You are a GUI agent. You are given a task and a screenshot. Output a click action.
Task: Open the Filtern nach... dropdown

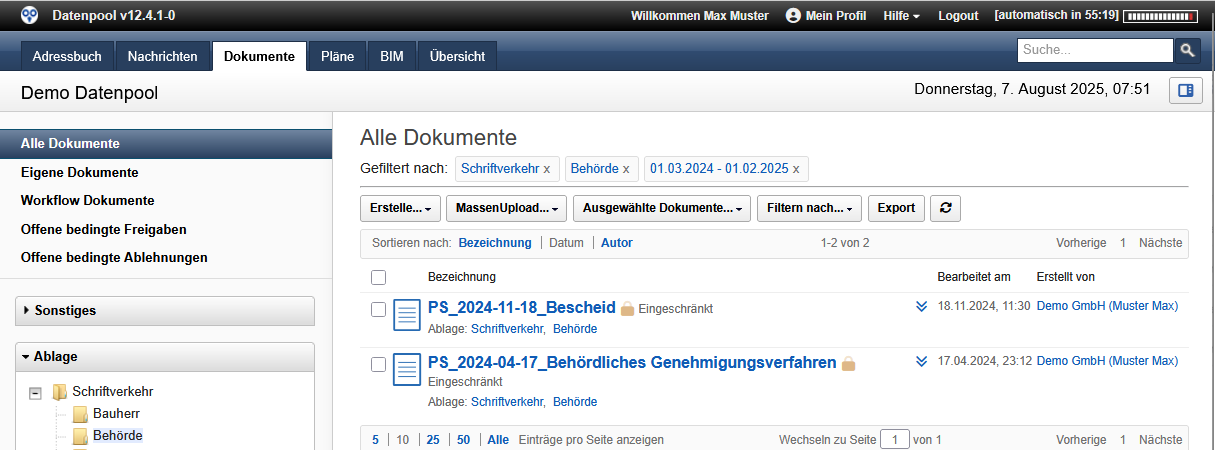809,208
